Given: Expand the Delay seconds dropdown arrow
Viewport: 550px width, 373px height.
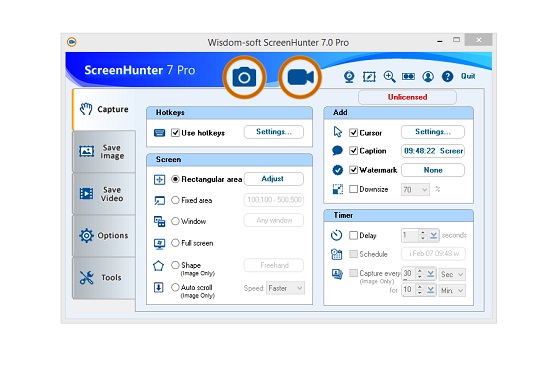Looking at the screenshot, I should pyautogui.click(x=434, y=235).
